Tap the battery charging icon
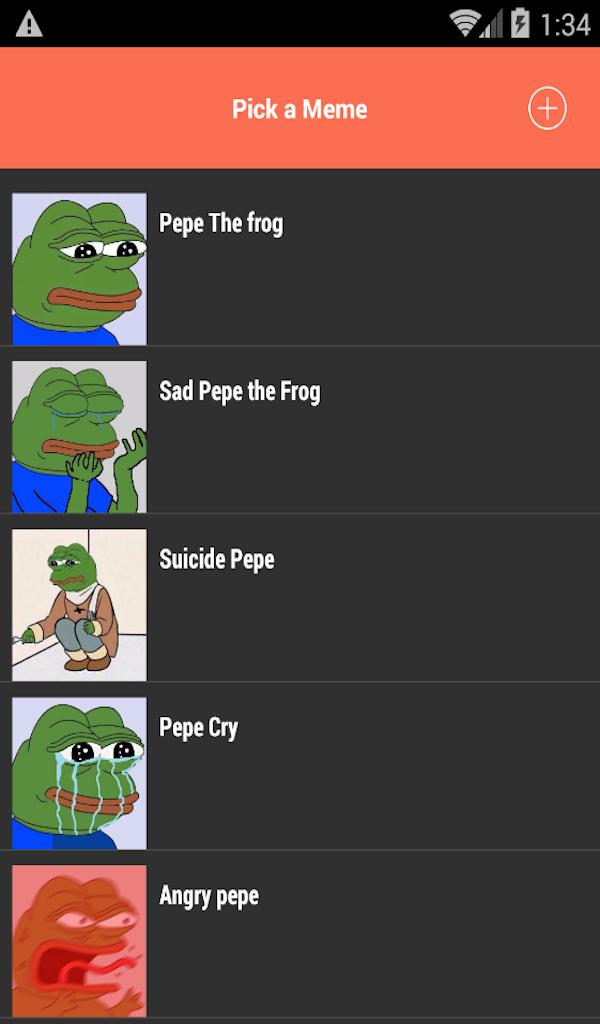 click(x=520, y=24)
